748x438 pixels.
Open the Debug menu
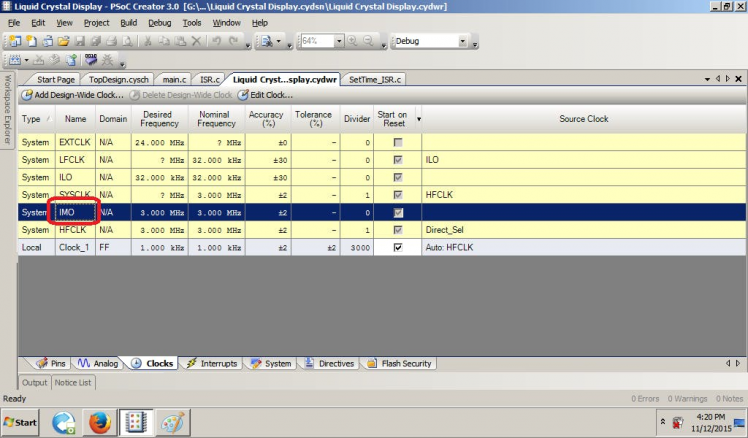click(x=160, y=23)
